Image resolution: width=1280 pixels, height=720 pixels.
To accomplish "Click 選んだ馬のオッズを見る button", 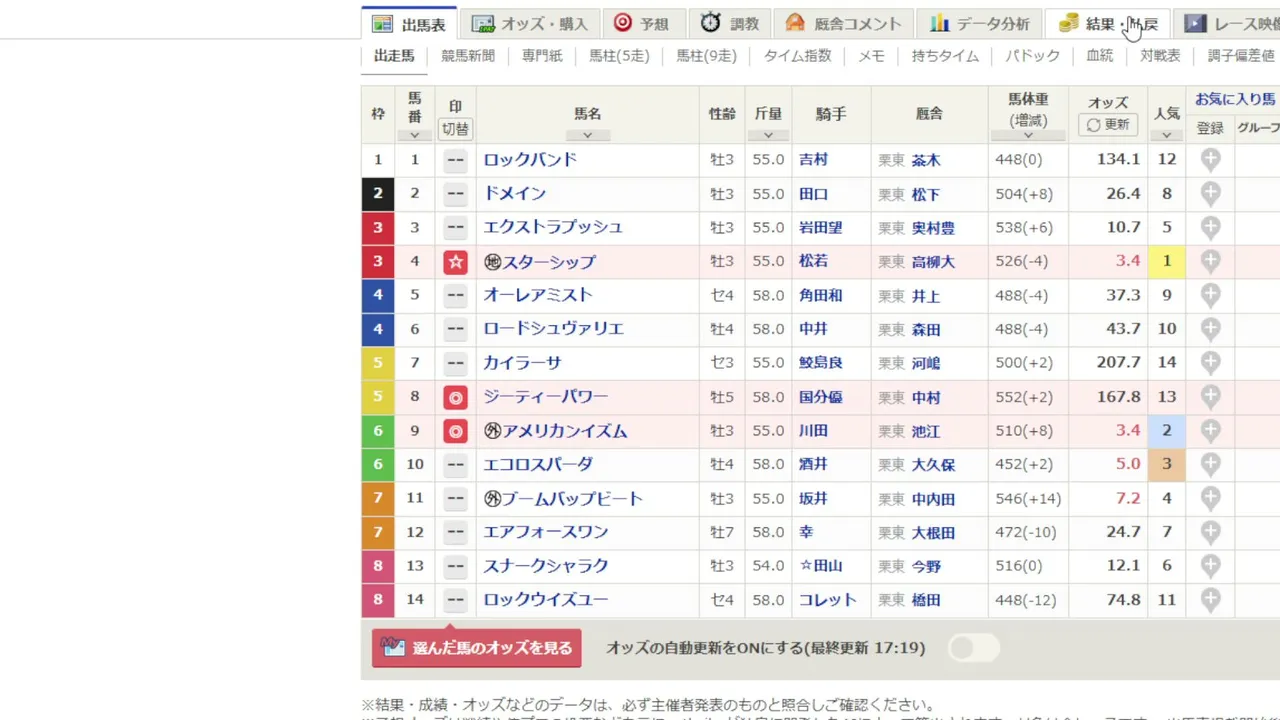I will point(476,648).
